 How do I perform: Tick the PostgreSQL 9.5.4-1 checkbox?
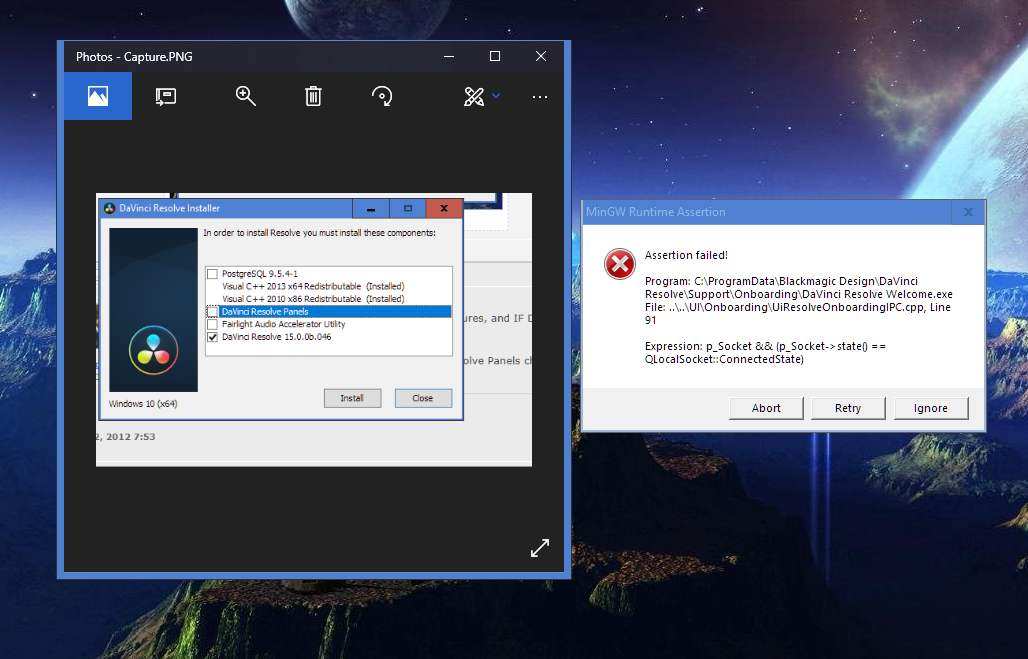tap(212, 274)
